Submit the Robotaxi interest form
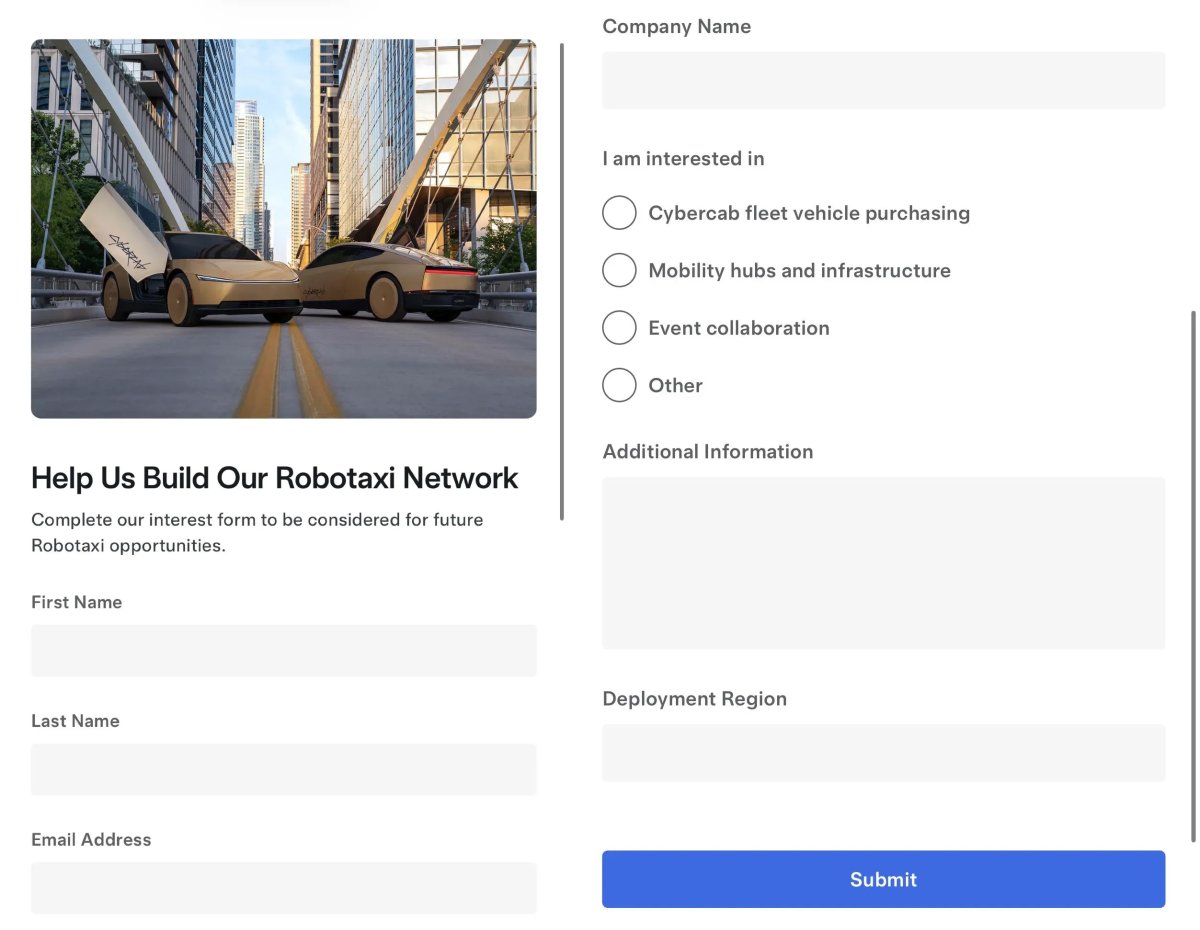Image resolution: width=1200 pixels, height=930 pixels. 884,879
